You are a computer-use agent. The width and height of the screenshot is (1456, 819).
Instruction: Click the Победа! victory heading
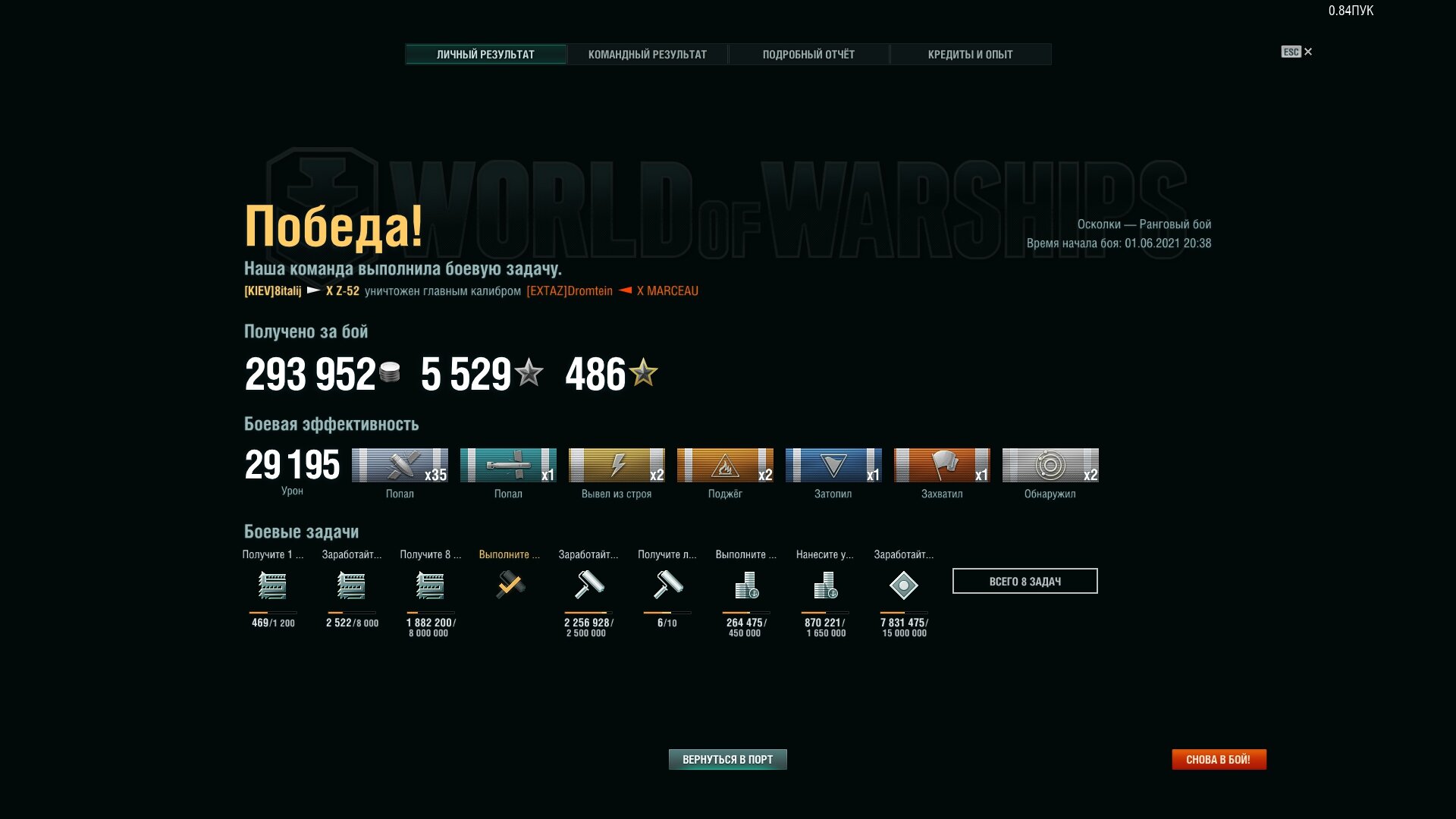[333, 227]
